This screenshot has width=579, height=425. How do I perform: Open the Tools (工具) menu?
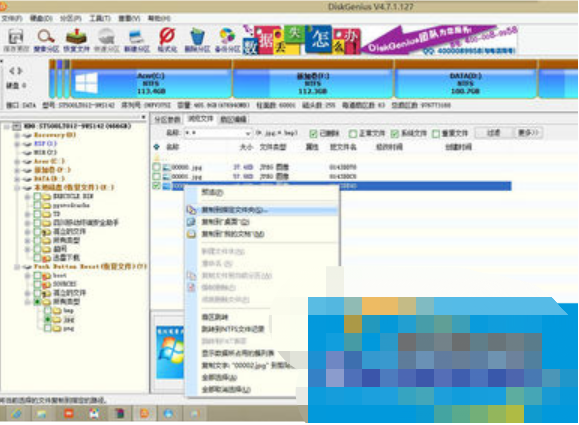(100, 18)
